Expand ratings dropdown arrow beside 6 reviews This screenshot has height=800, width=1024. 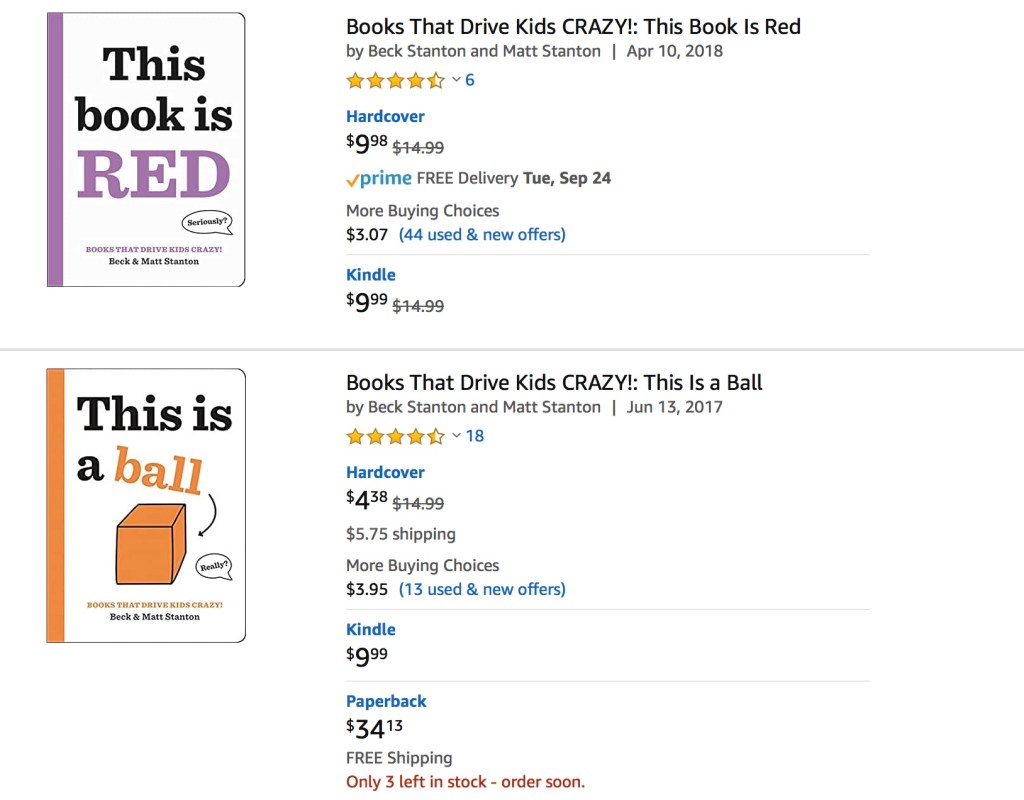point(456,80)
